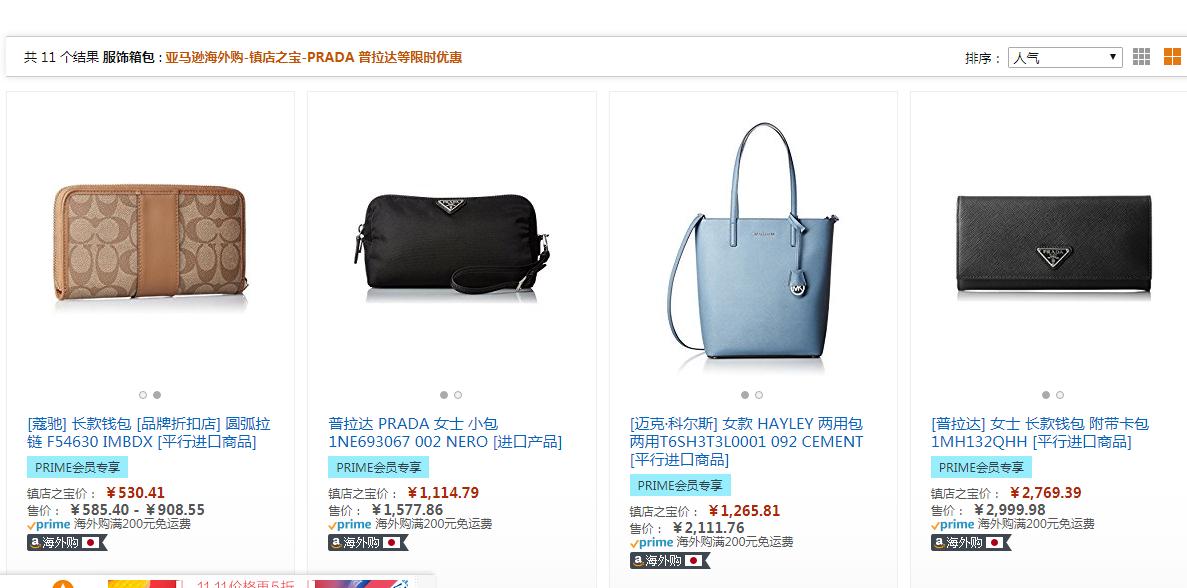Click prime logo under Michael Kors price
1187x588 pixels.
(651, 543)
